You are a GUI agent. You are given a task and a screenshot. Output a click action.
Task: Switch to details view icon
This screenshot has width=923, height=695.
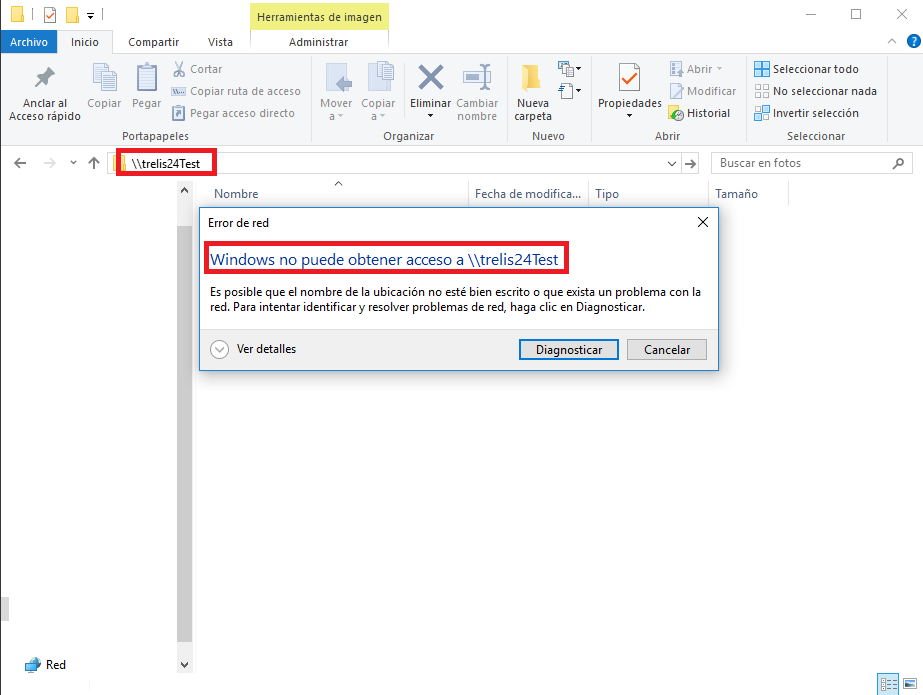click(x=888, y=684)
